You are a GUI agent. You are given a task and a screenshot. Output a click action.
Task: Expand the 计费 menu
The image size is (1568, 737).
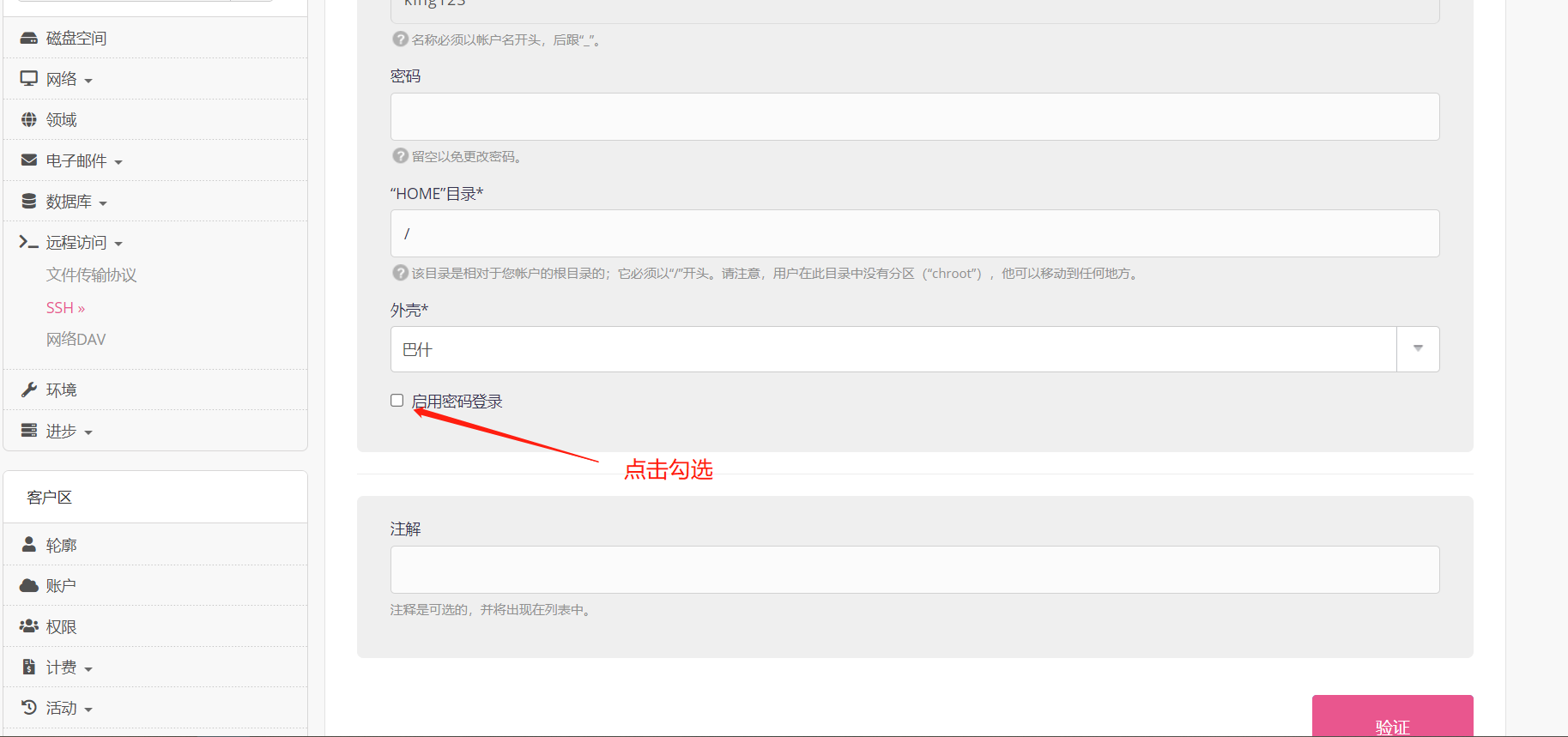click(x=68, y=668)
